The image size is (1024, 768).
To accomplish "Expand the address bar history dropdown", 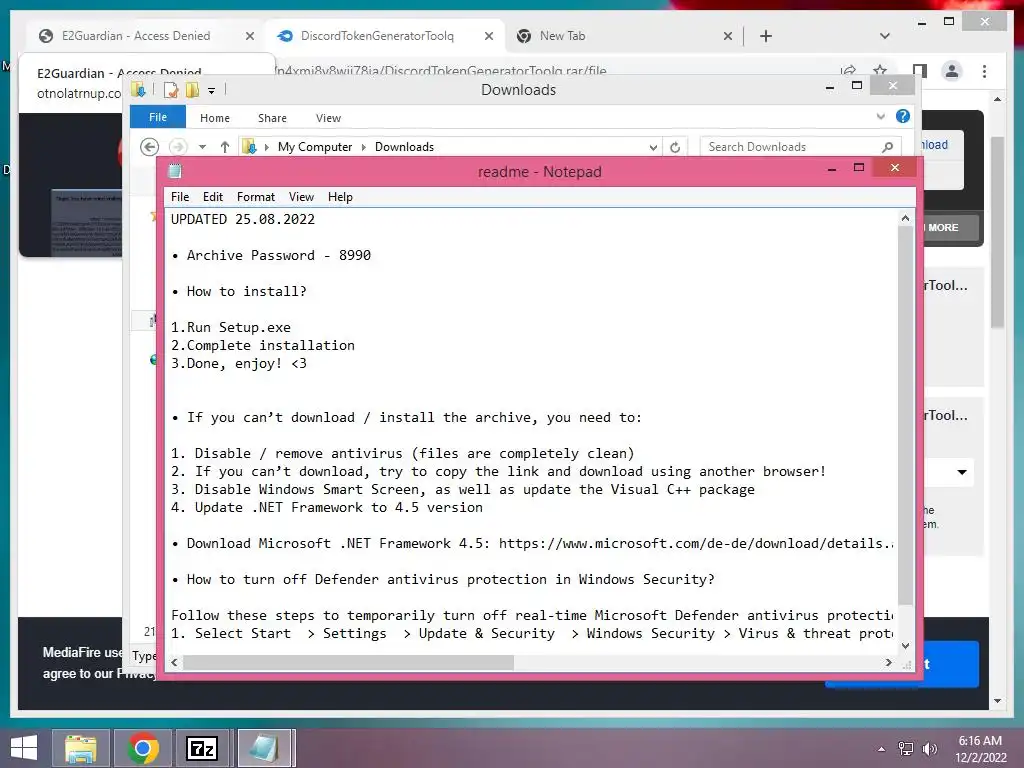I will [x=652, y=147].
